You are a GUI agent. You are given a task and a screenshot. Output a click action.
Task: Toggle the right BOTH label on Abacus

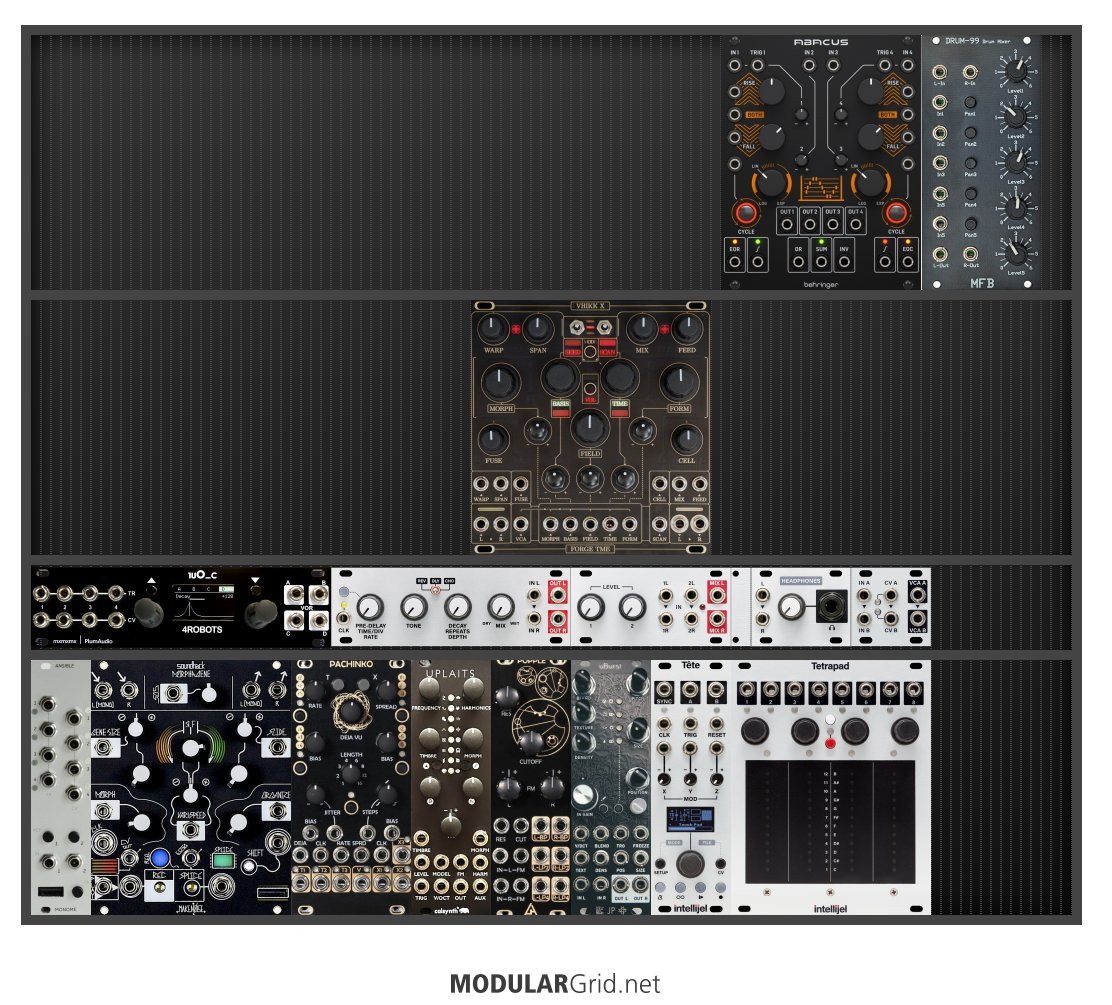click(x=887, y=114)
